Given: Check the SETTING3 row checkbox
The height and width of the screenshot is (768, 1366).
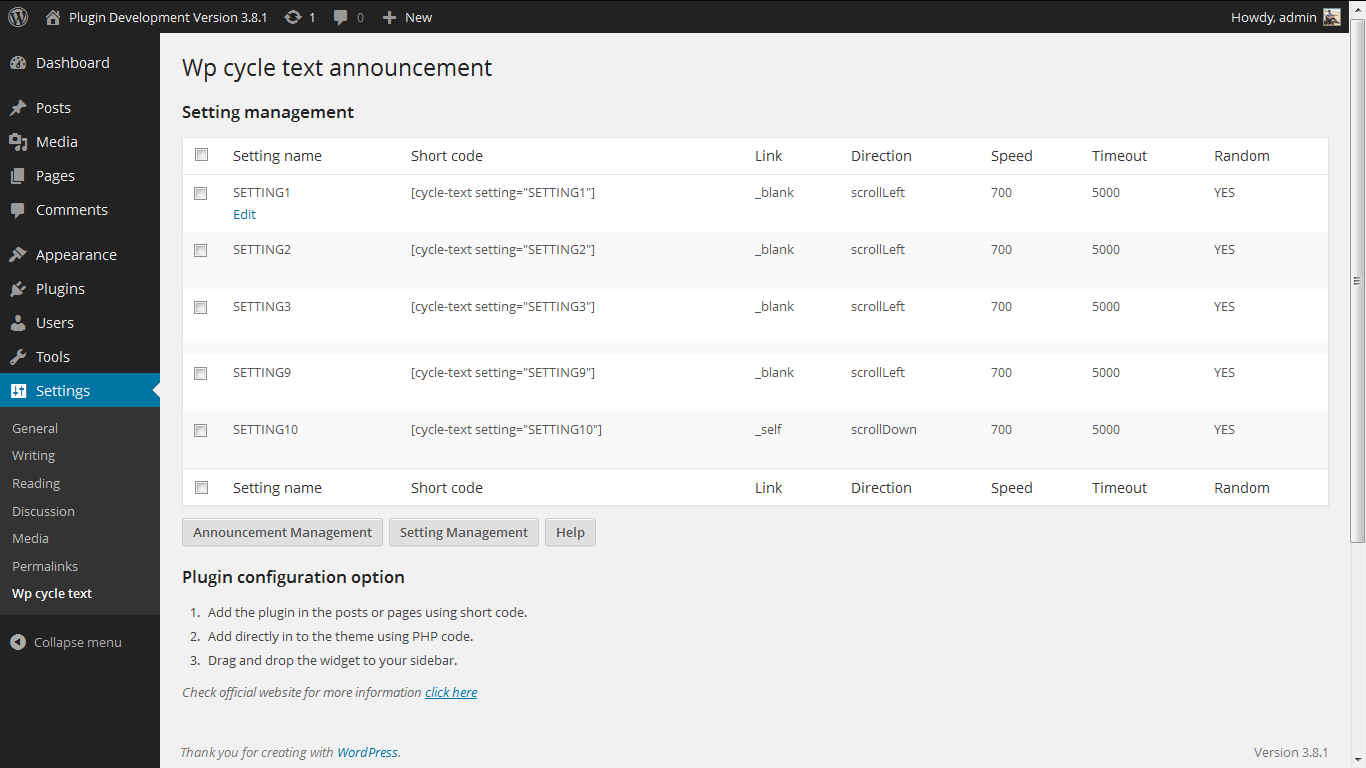Looking at the screenshot, I should coord(201,307).
